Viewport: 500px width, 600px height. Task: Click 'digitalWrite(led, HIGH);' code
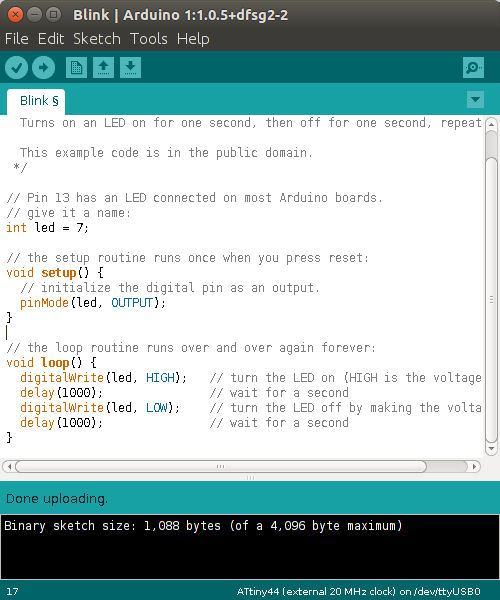coord(103,378)
